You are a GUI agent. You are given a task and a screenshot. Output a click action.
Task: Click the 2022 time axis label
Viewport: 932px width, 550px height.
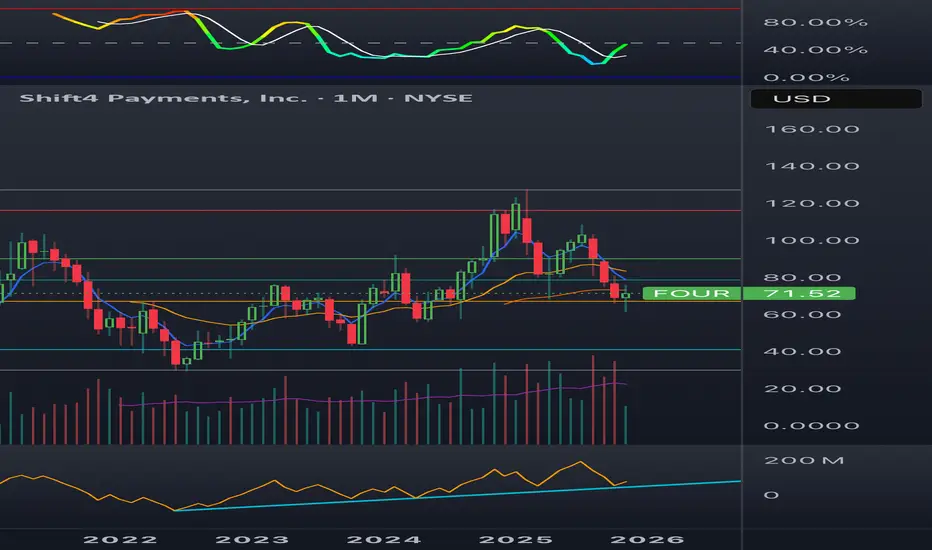(120, 540)
